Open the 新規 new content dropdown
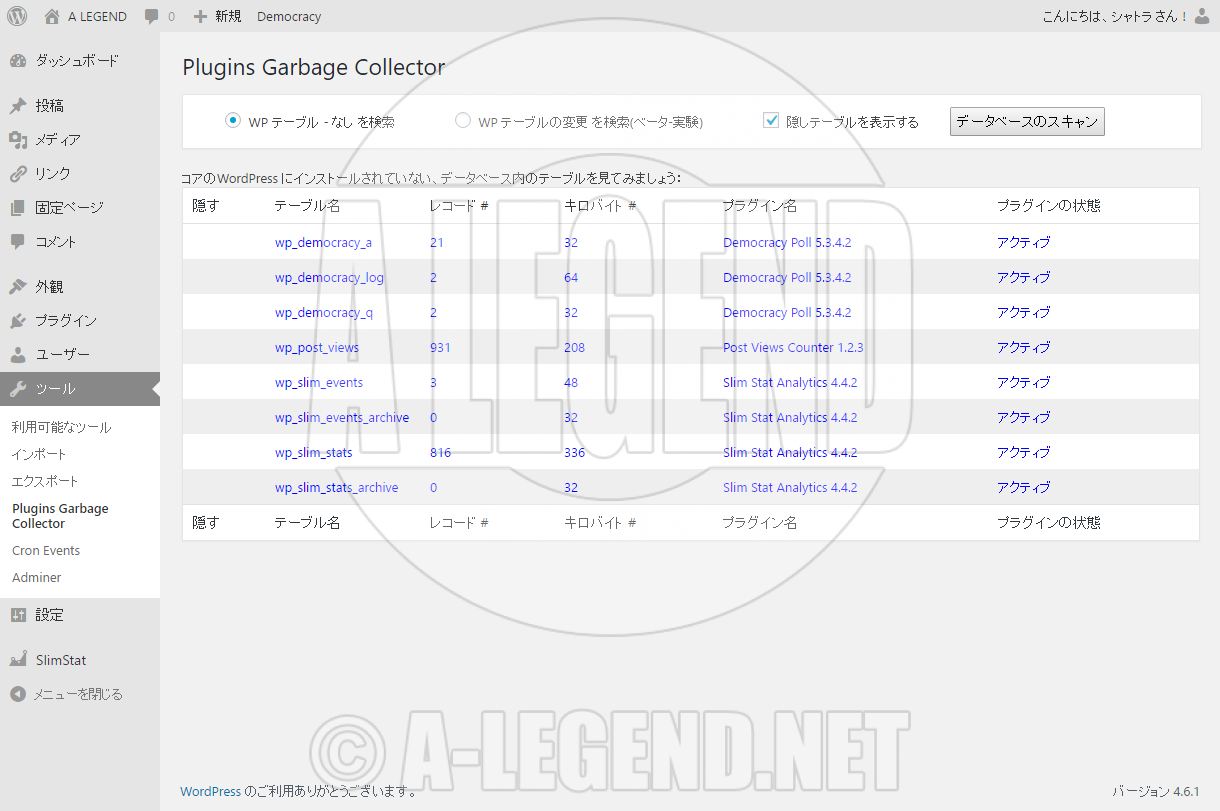The image size is (1220, 811). [218, 16]
